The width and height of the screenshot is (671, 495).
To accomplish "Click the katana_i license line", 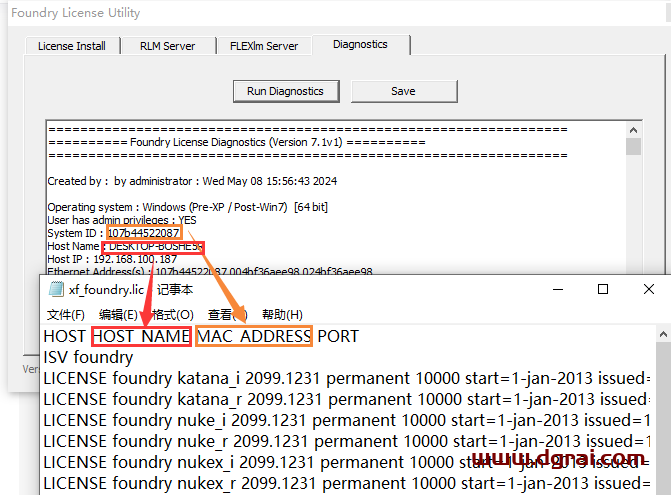I will (x=347, y=378).
